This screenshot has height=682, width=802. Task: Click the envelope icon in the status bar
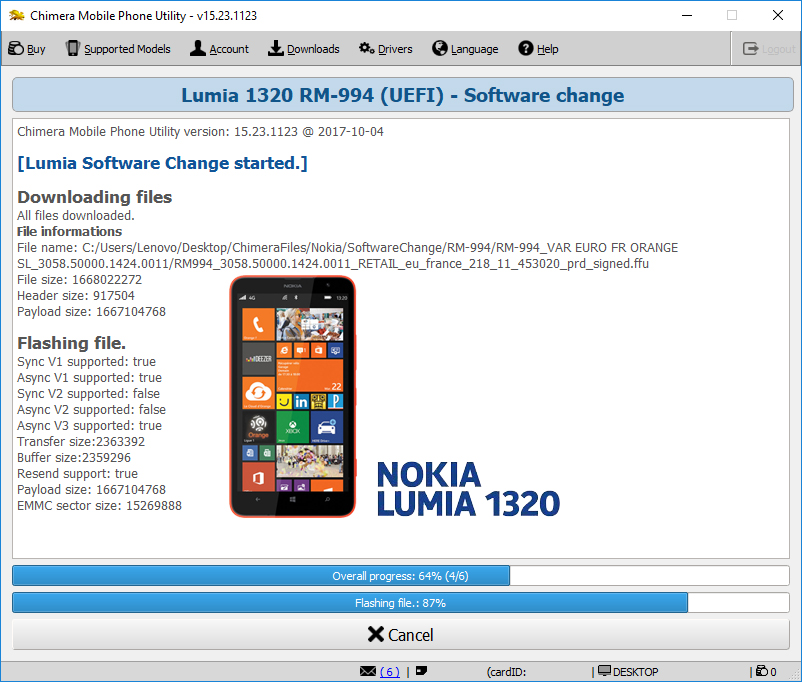click(368, 671)
